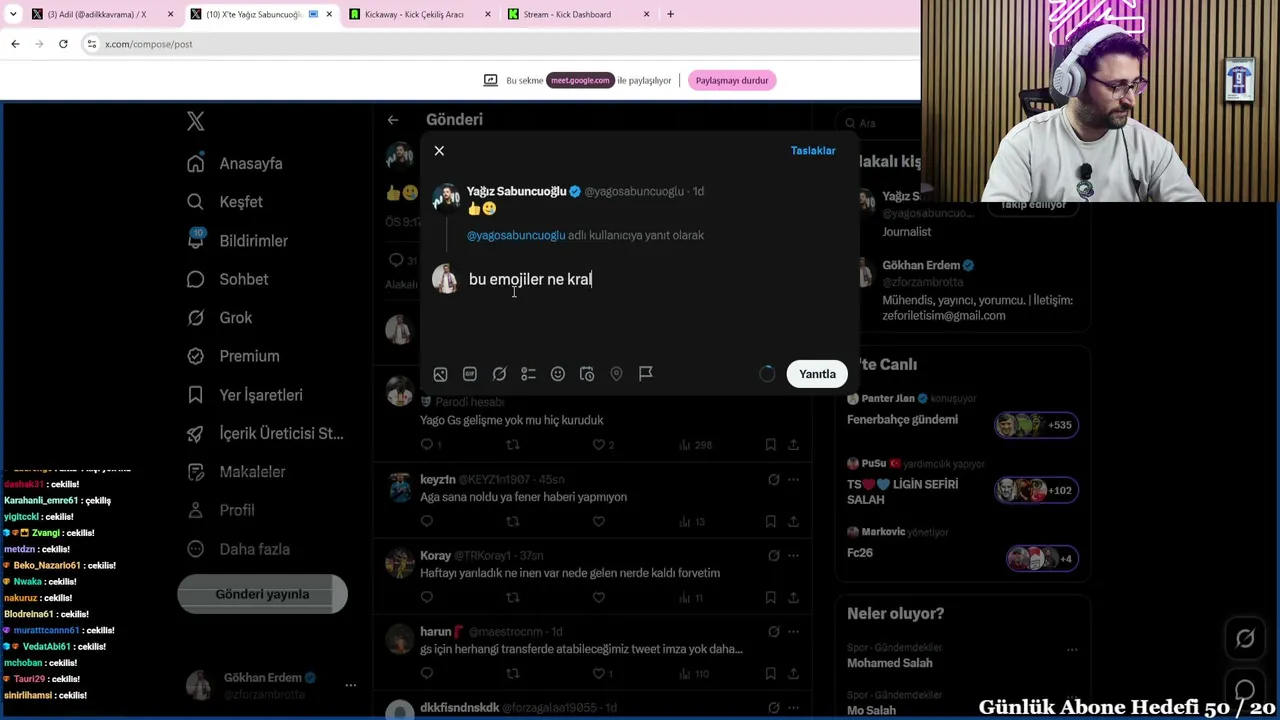
Task: Open account menu beside Gökhan Erdem
Action: pos(351,686)
